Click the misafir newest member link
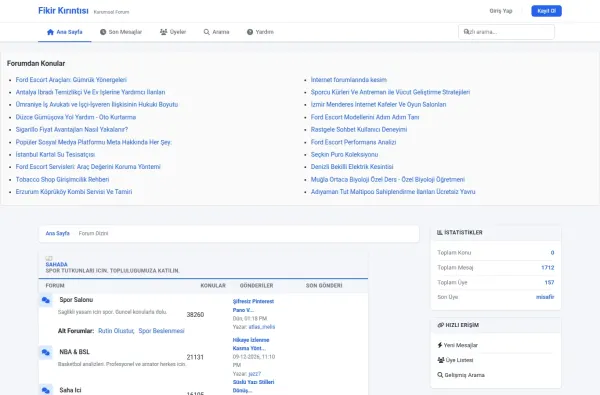The height and width of the screenshot is (395, 600). point(545,297)
